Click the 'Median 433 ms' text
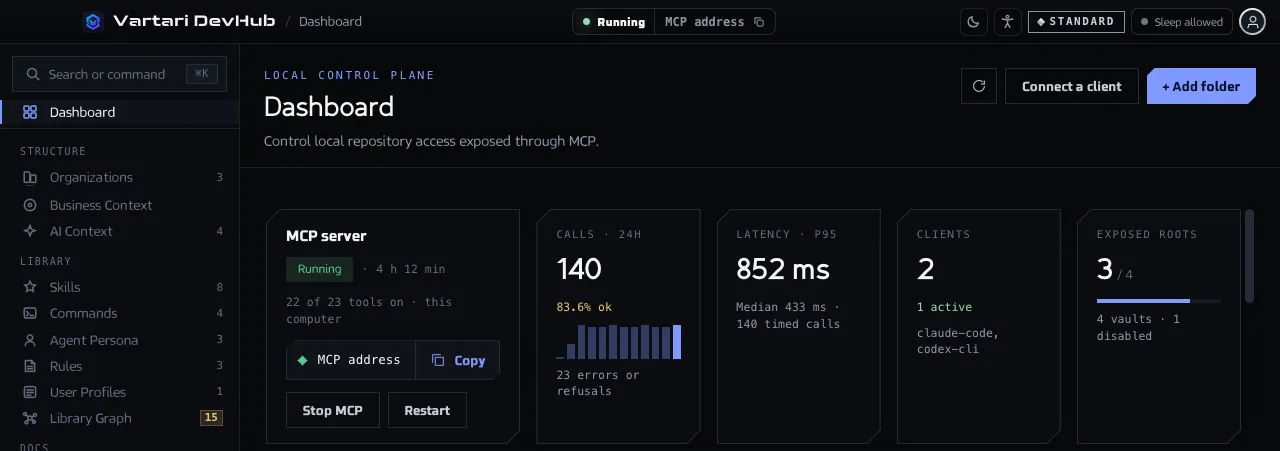This screenshot has width=1280, height=451. tap(784, 307)
